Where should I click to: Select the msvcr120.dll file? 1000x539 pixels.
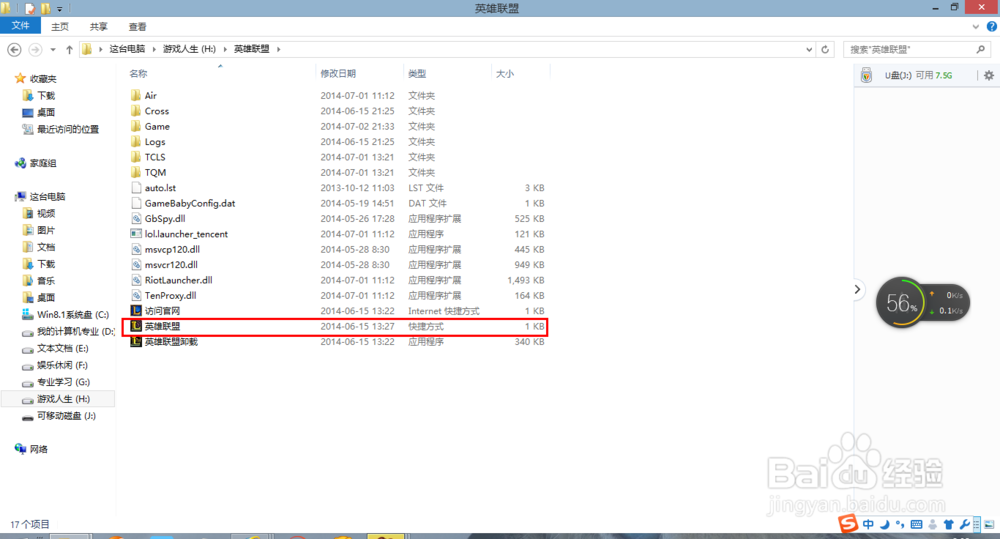(x=171, y=265)
